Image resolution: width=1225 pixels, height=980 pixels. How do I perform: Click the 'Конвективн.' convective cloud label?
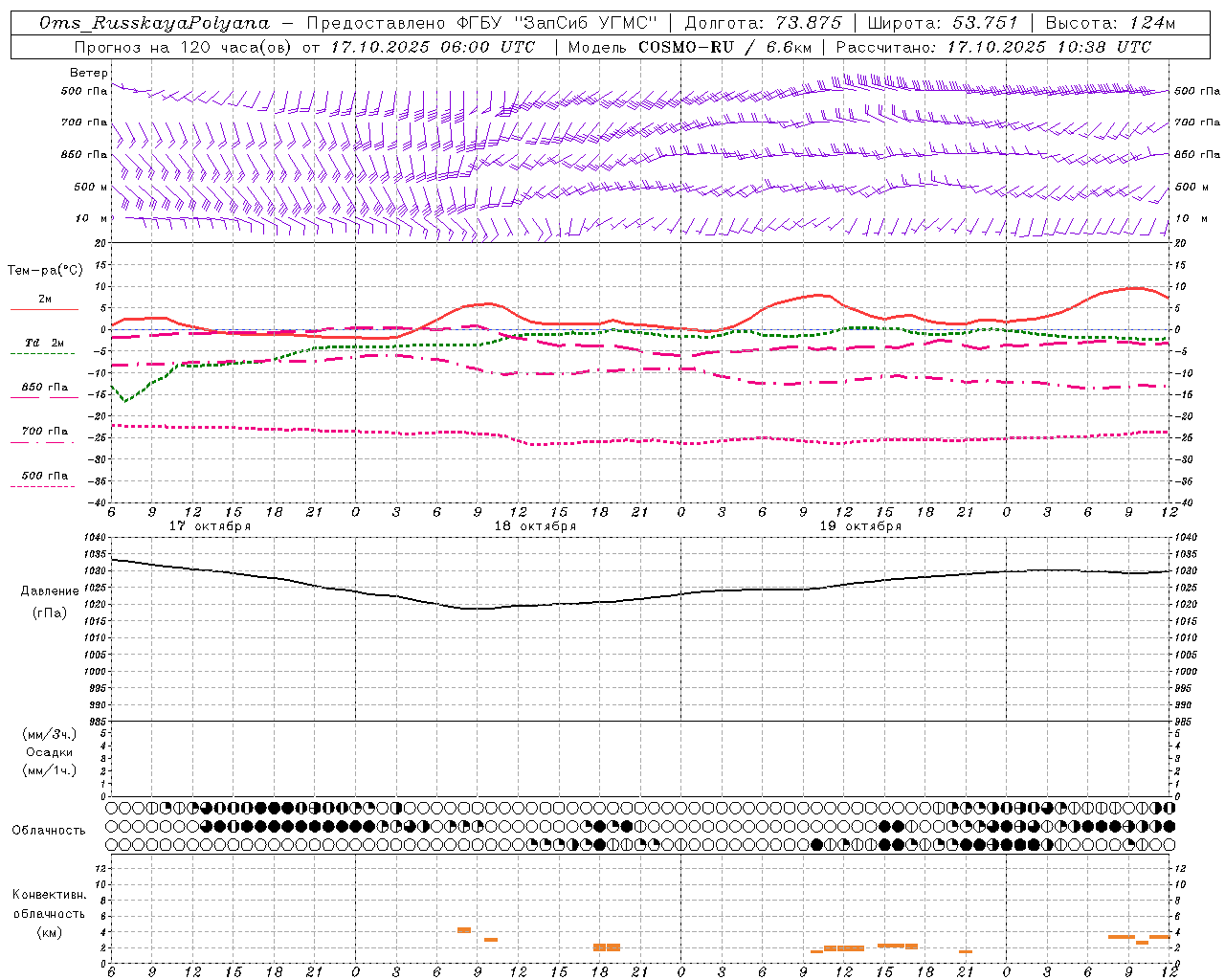point(50,895)
